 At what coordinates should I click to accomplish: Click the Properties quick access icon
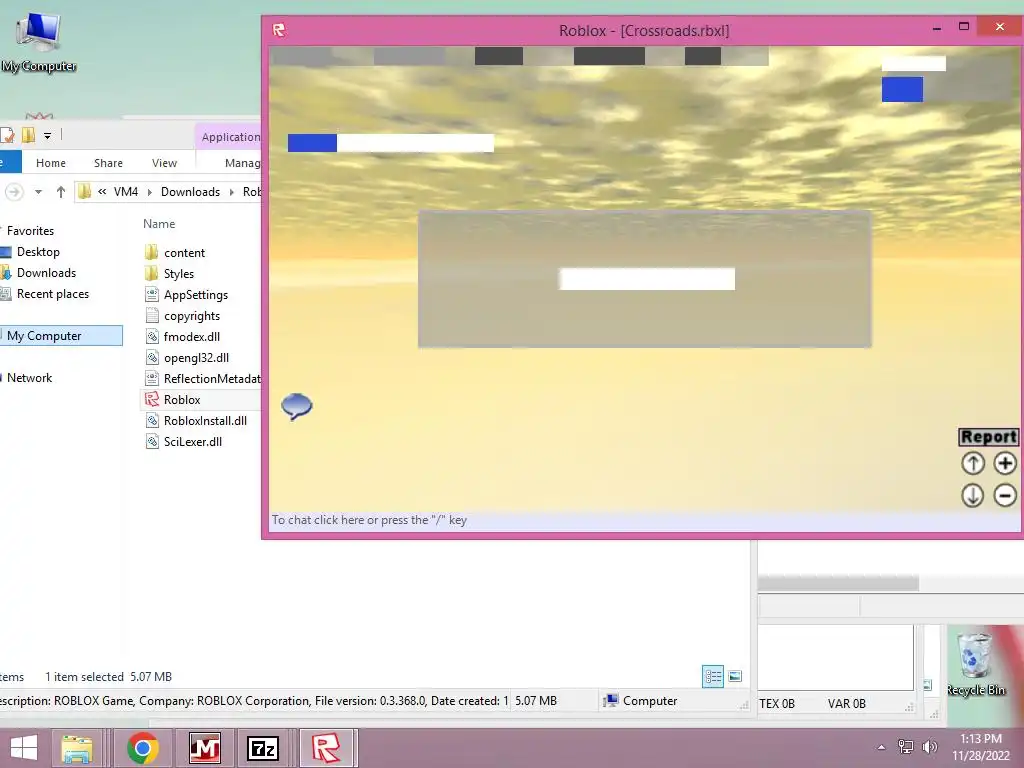[8, 135]
